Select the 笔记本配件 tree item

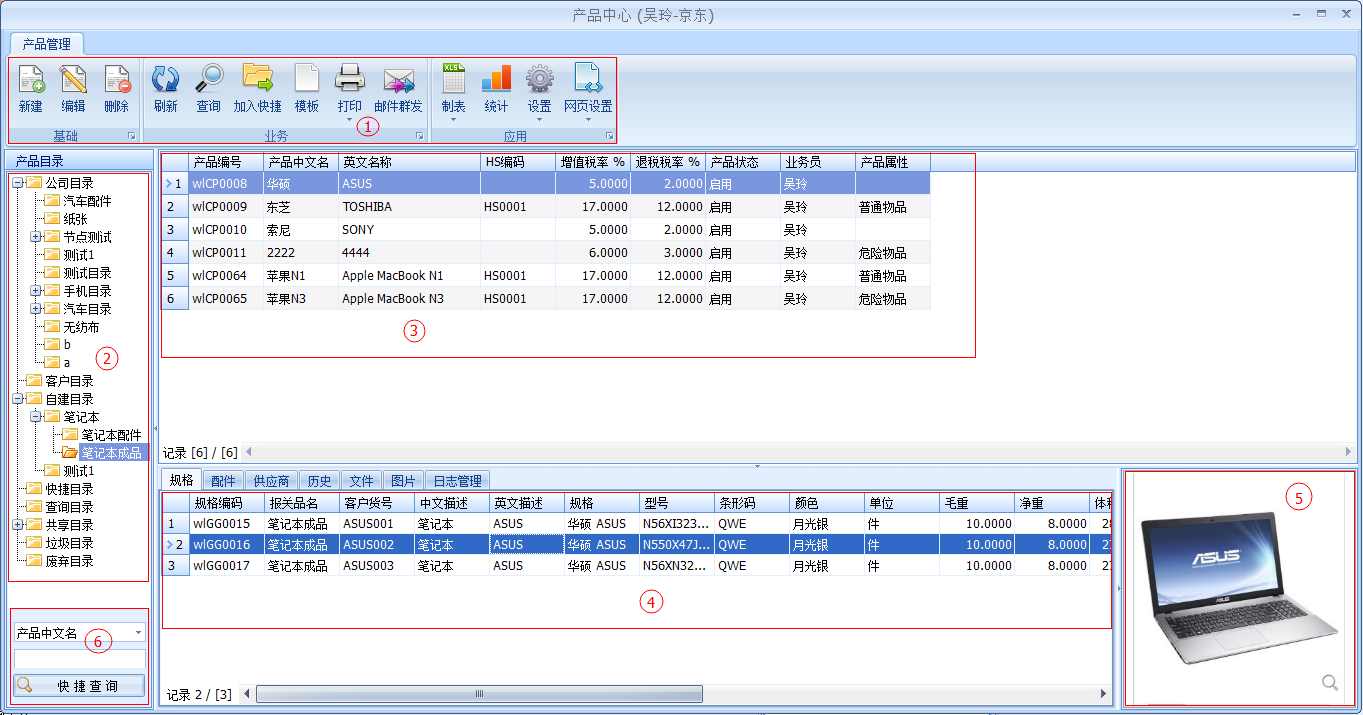point(111,435)
